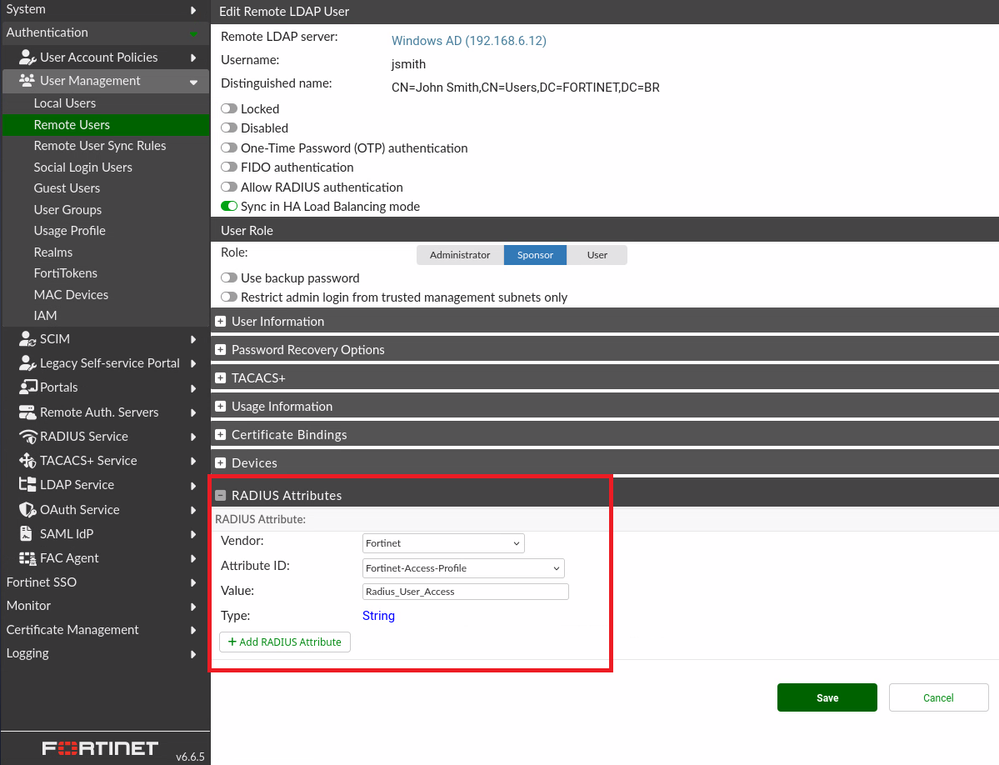Enable One-Time Password (OTP) authentication
This screenshot has width=999, height=765.
[x=229, y=148]
